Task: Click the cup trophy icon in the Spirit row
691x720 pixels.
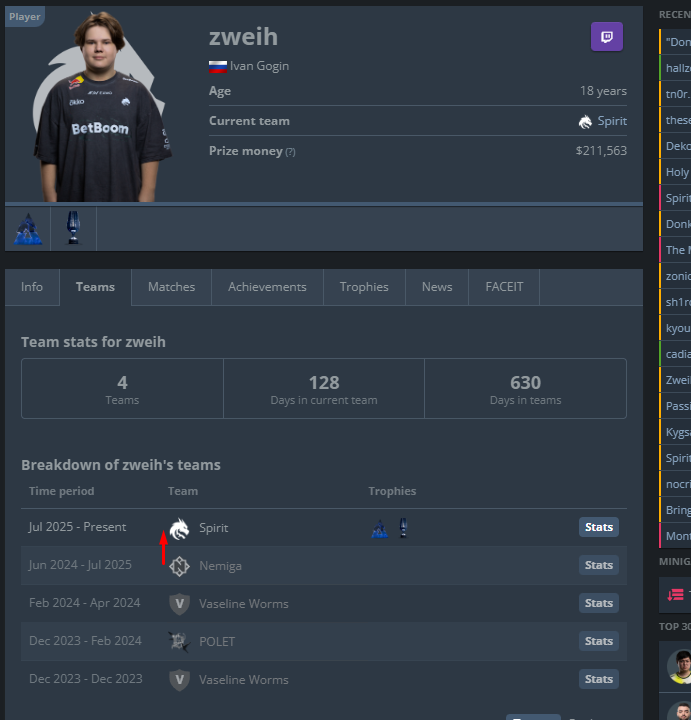Action: pyautogui.click(x=403, y=528)
